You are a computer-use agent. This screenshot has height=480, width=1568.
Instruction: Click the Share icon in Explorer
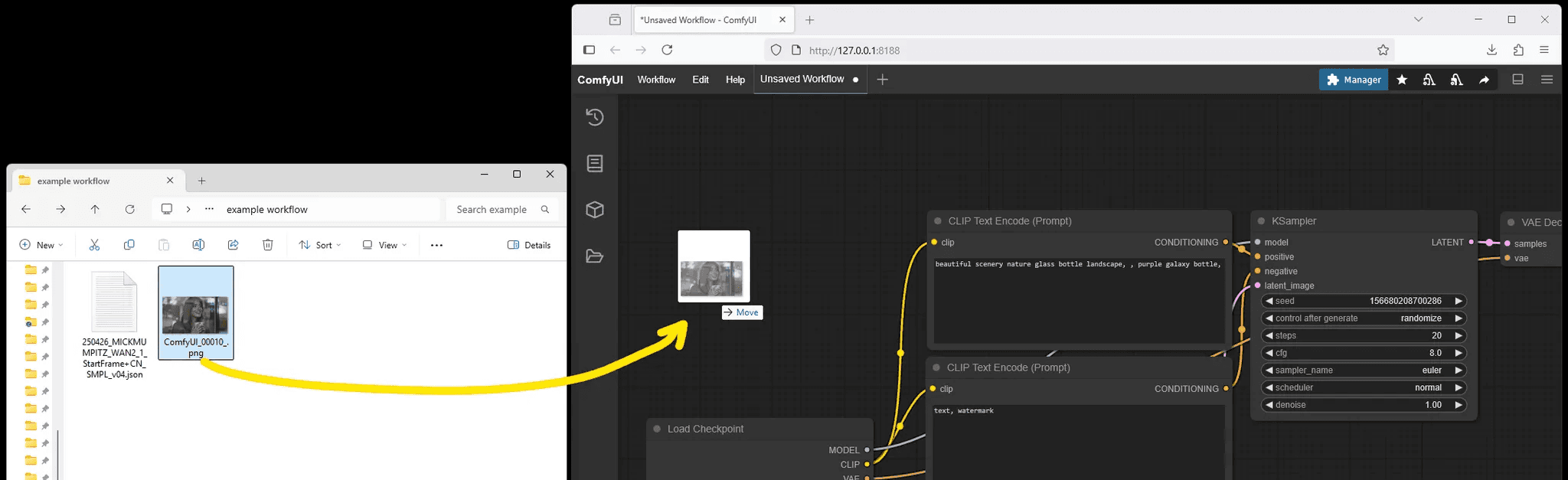233,245
